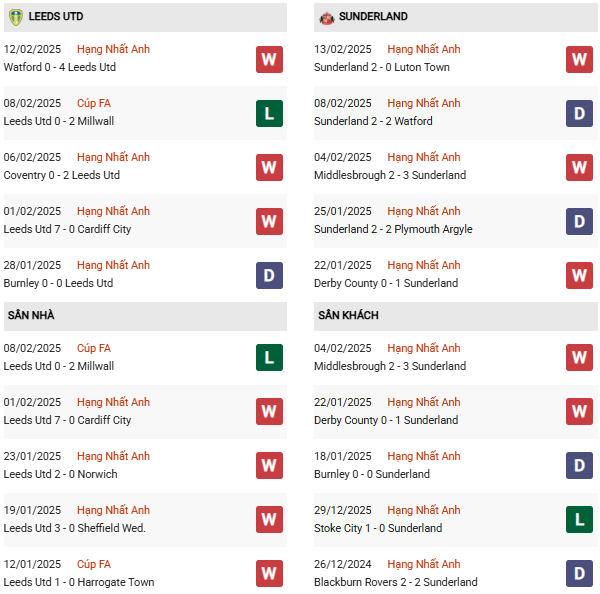Open Cúp FA link on Leeds-Harrogate Town row
Viewport: 600px width, 594px height.
(94, 564)
